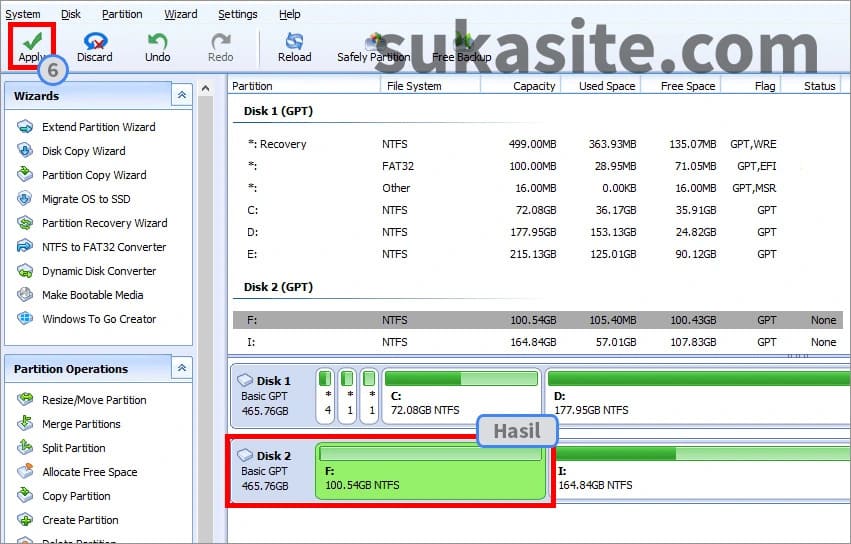
Task: Open the Settings menu
Action: pos(238,14)
